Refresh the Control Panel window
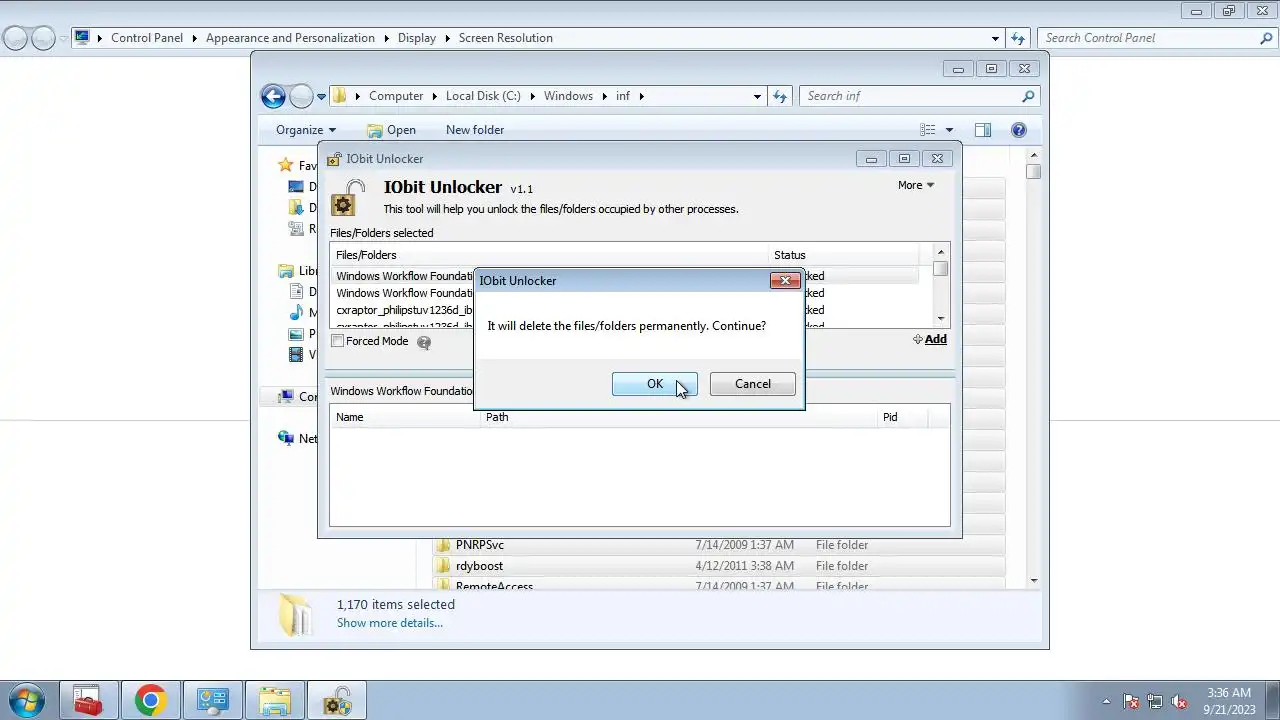Viewport: 1280px width, 720px height. [1018, 38]
